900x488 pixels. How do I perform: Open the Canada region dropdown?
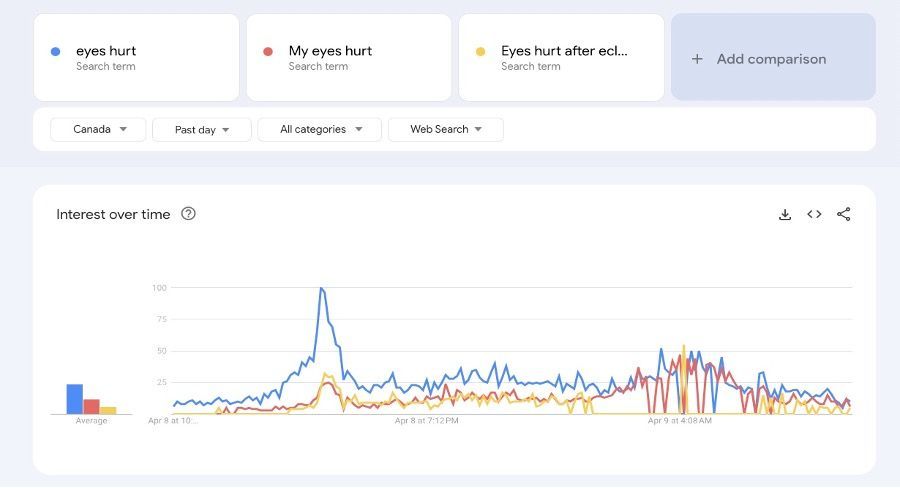[x=98, y=129]
